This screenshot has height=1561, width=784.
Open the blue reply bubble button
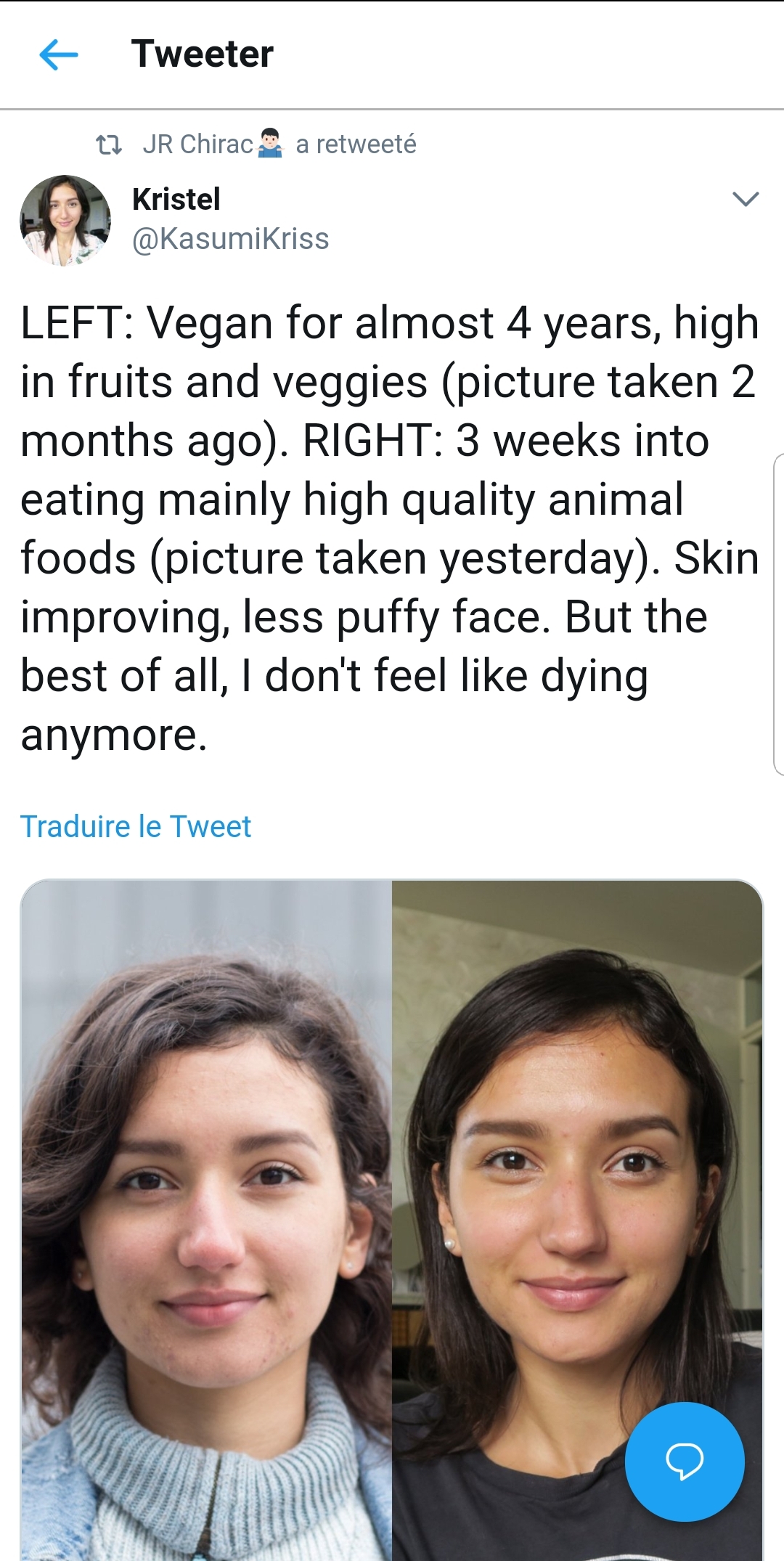pyautogui.click(x=684, y=1461)
